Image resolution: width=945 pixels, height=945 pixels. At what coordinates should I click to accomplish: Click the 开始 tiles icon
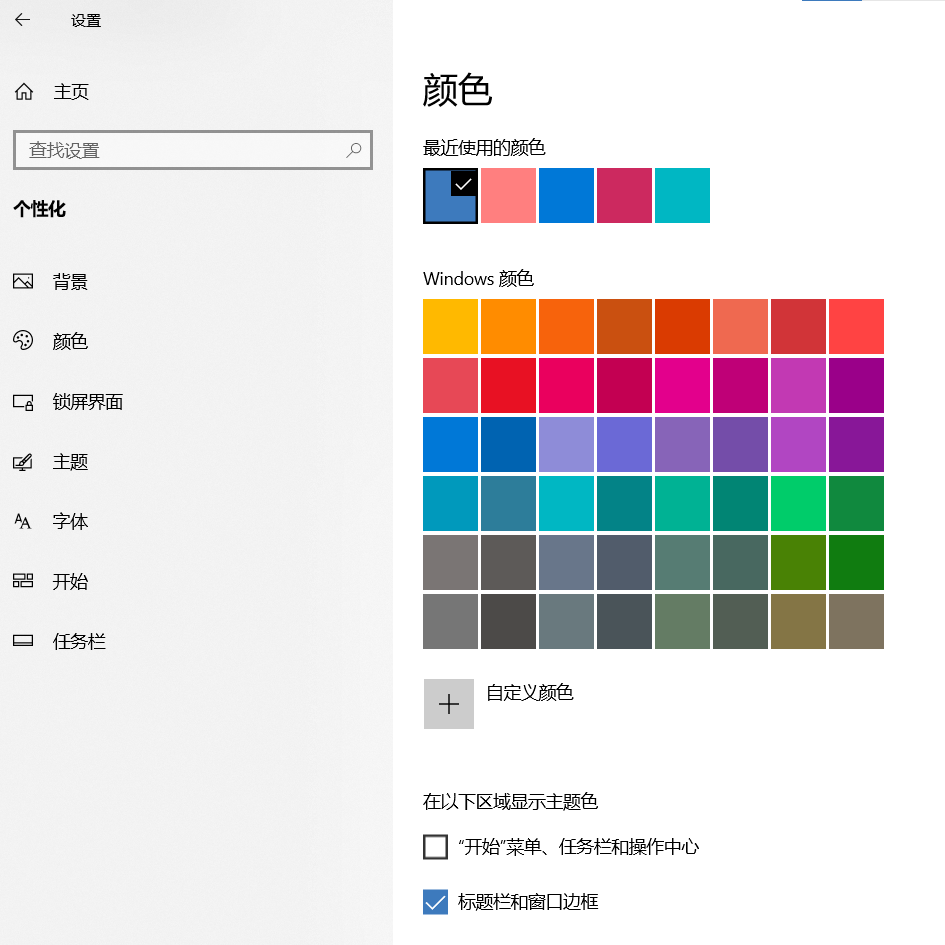click(x=23, y=581)
